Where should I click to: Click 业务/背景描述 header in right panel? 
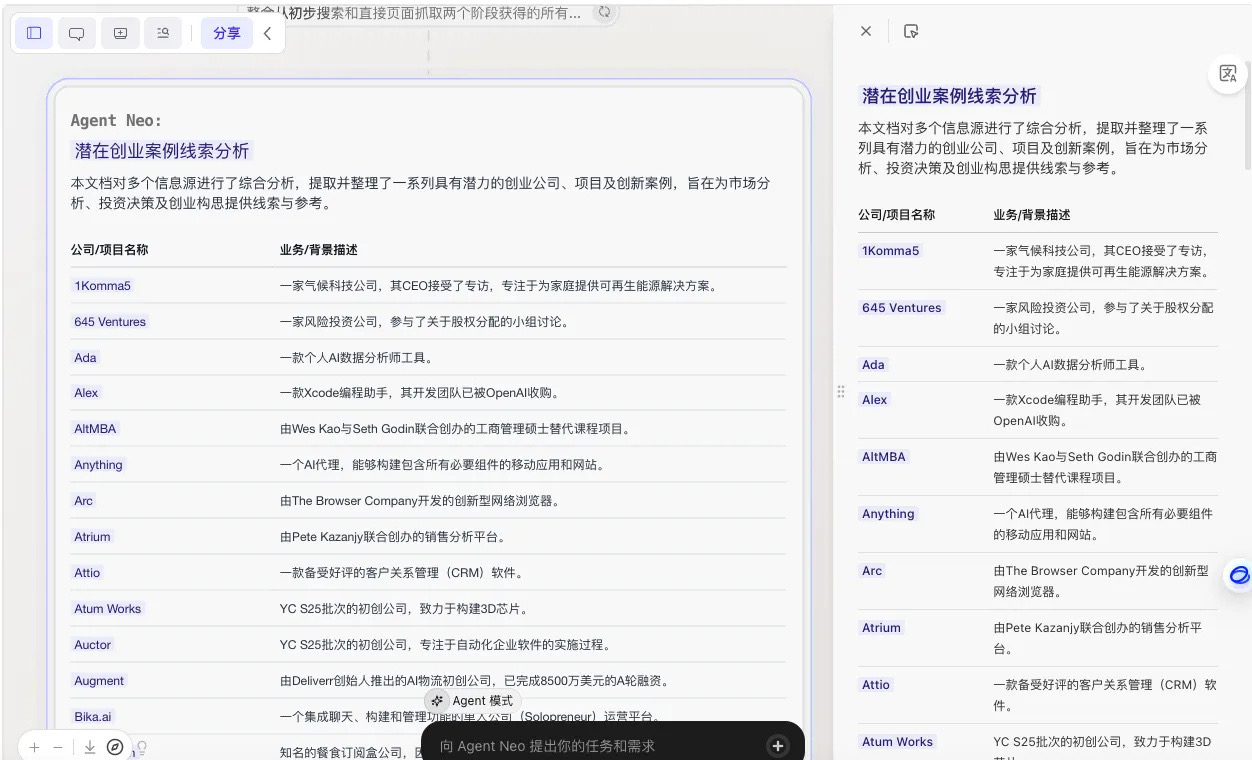point(1032,215)
